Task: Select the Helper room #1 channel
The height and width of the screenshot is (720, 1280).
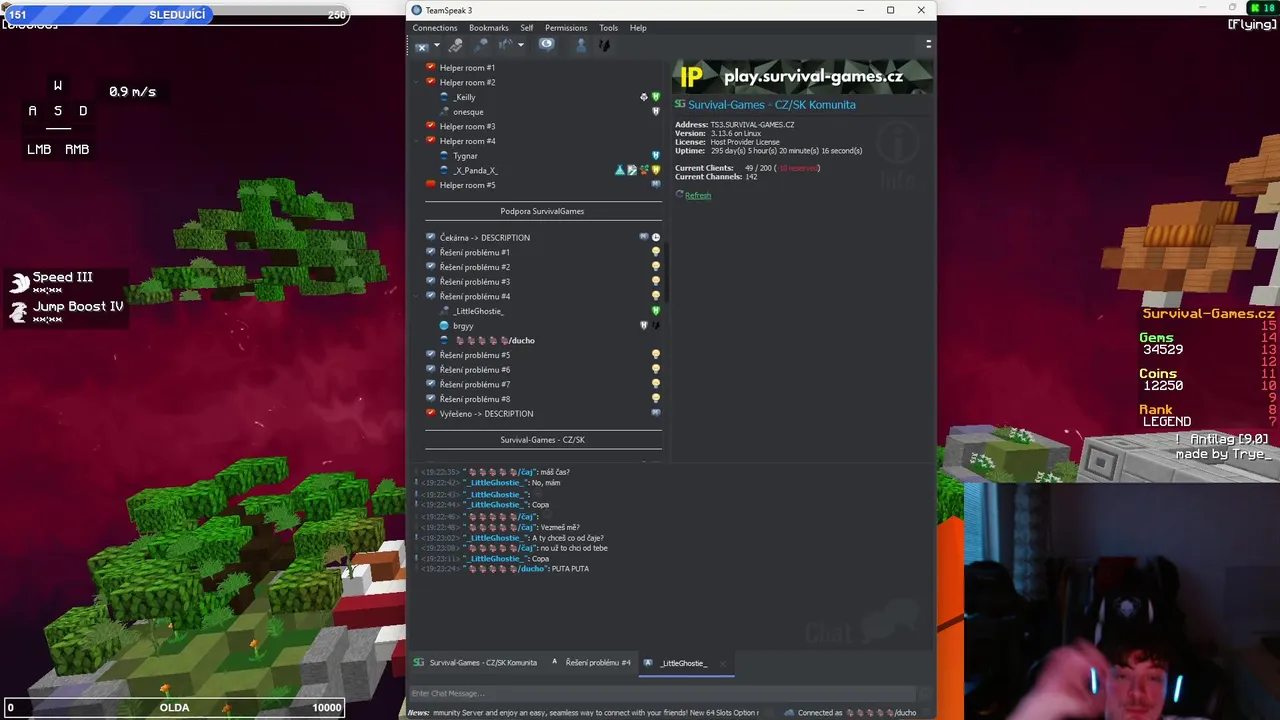Action: 467,68
